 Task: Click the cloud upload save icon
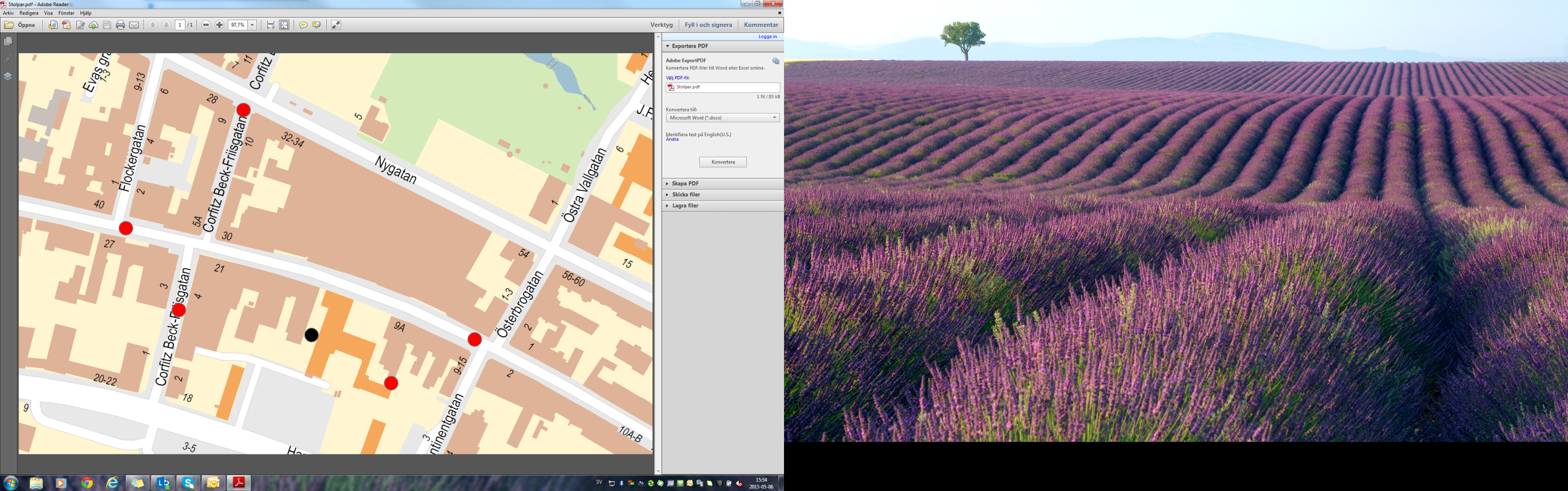coord(93,25)
